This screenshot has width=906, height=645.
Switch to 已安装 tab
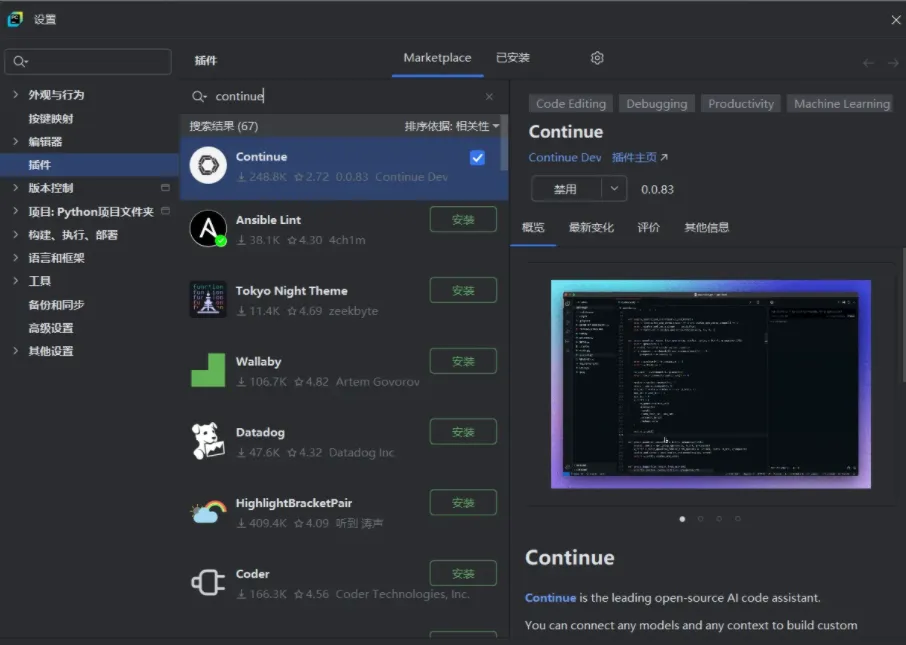513,58
